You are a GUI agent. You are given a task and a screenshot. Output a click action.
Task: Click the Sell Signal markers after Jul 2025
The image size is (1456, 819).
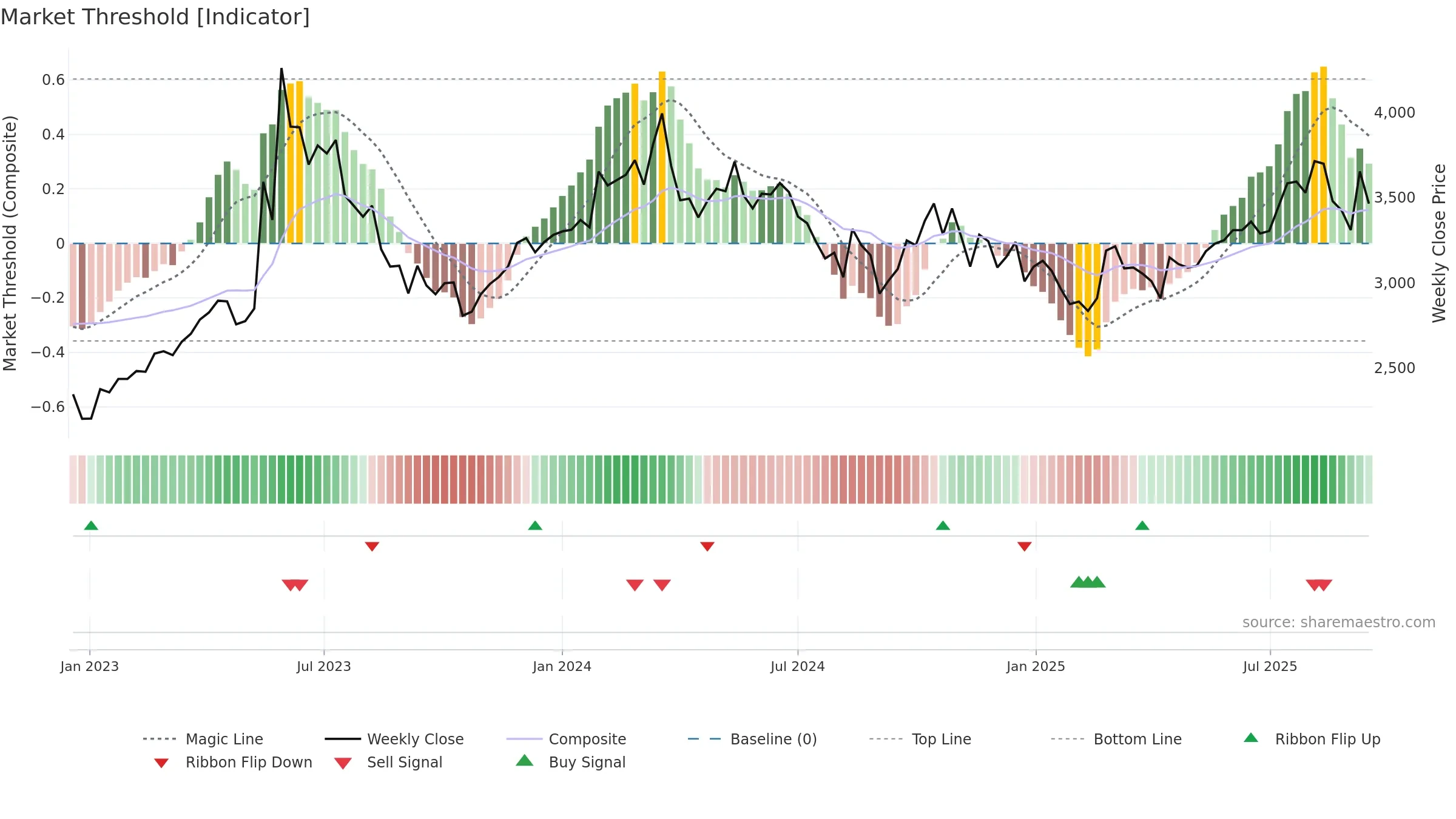pyautogui.click(x=1319, y=585)
